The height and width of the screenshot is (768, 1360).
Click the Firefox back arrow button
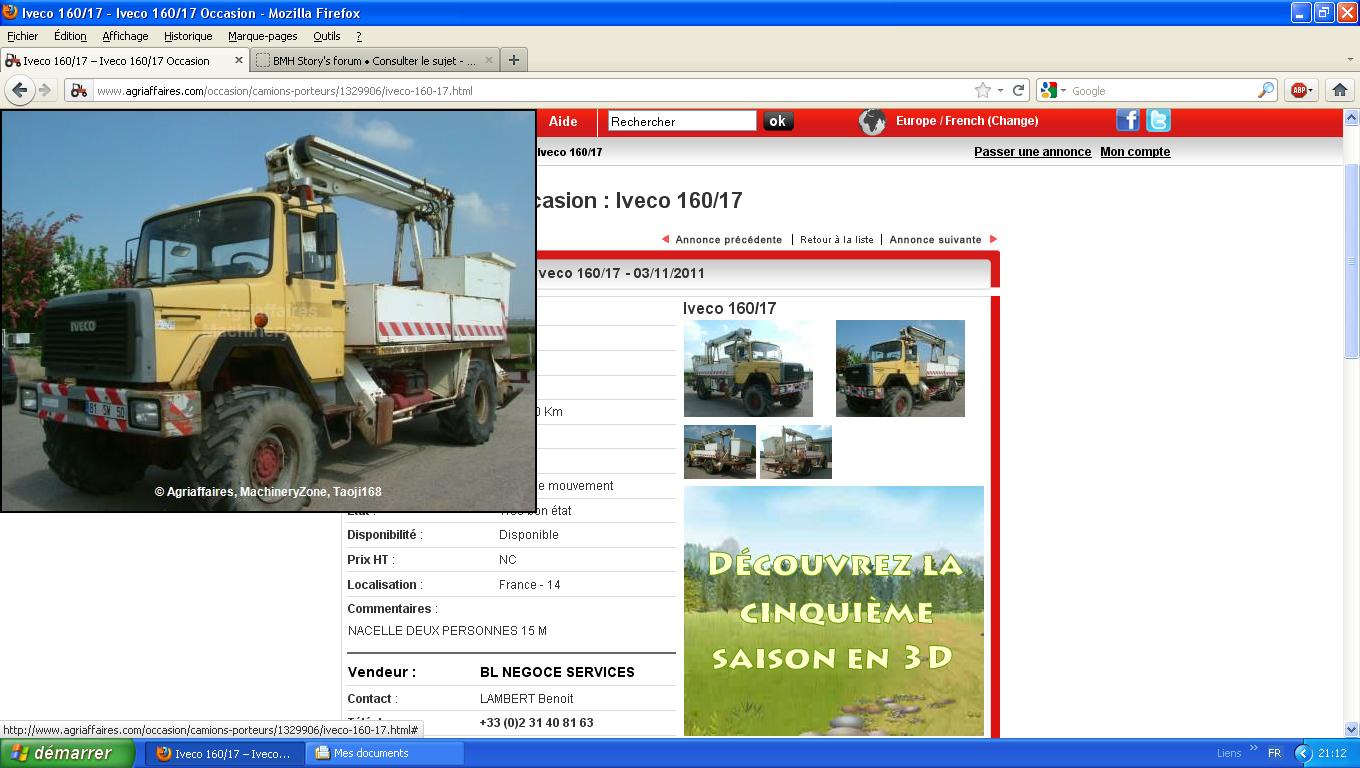pos(19,90)
